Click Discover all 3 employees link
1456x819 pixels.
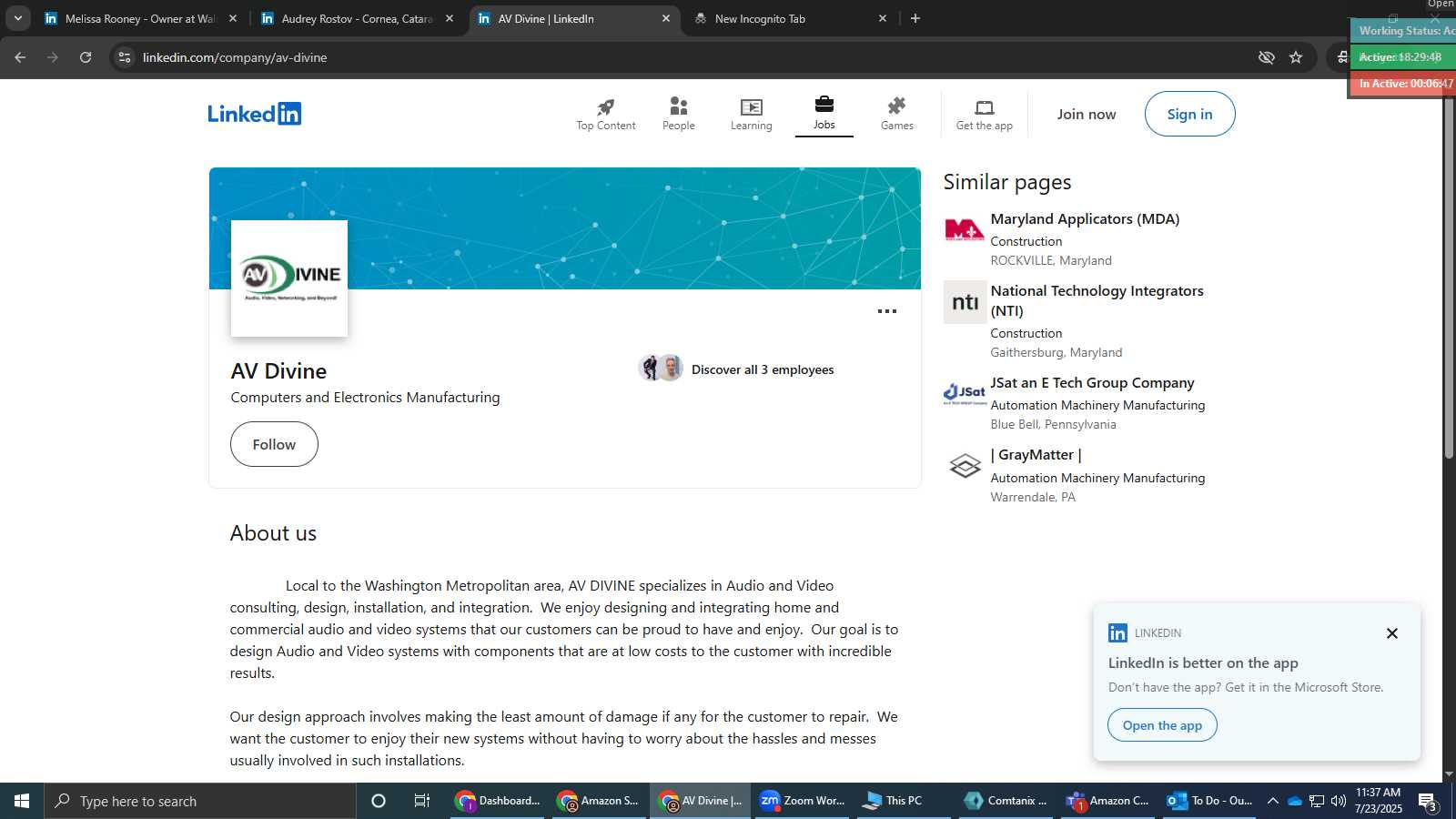763,369
